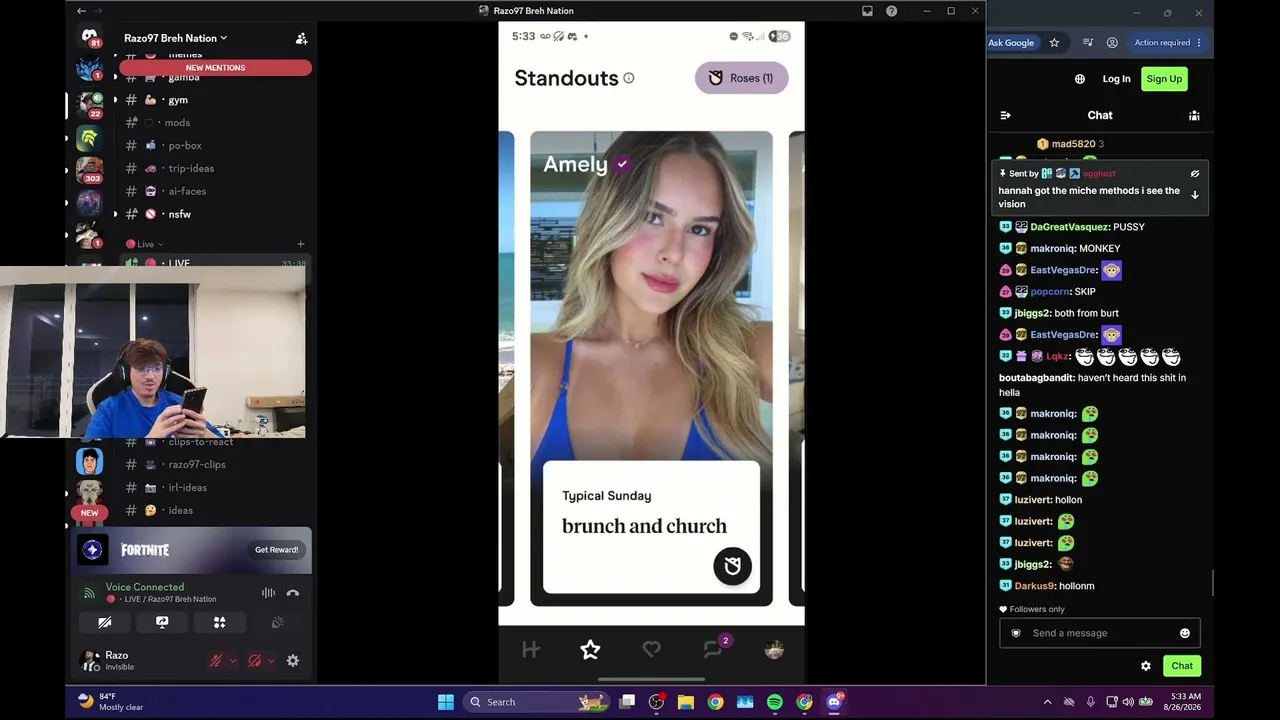Disconnect from the Discord voice channel
The height and width of the screenshot is (720, 1280).
[293, 593]
